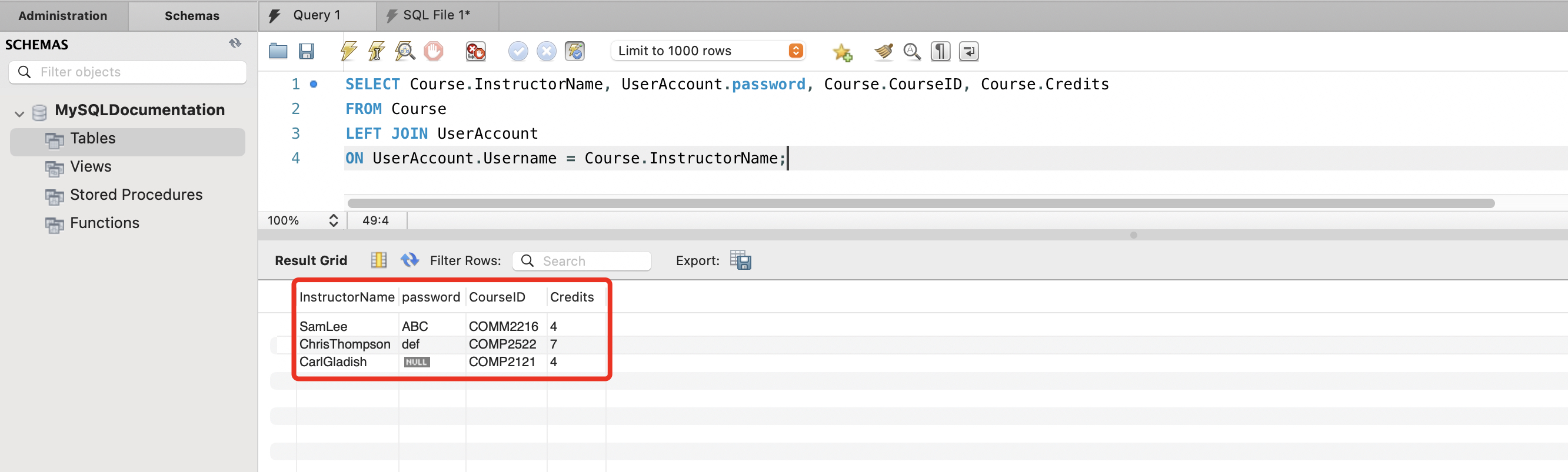Add the query to favorite snippets
Viewport: 1568px width, 472px height.
(843, 52)
